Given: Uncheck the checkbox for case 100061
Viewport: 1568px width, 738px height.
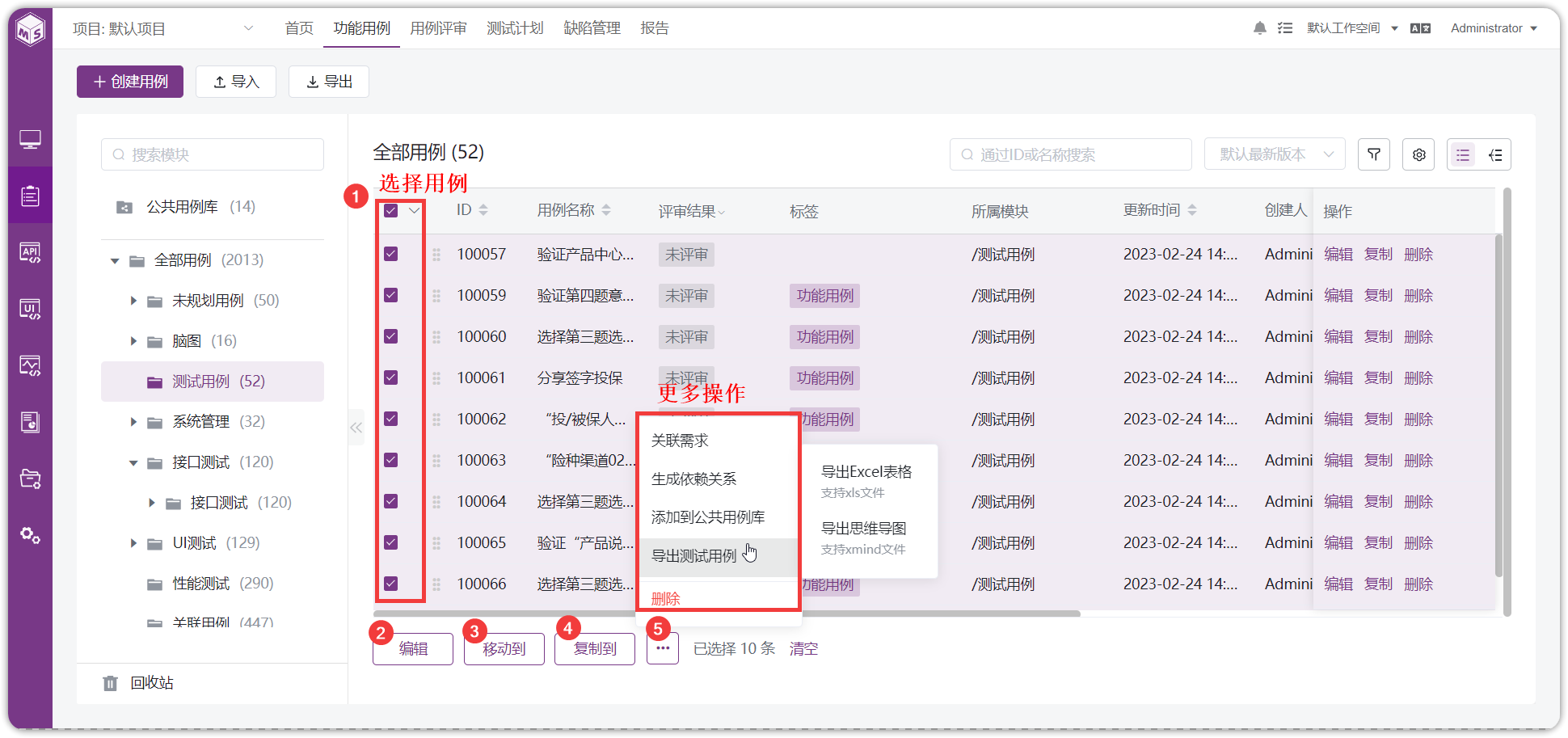Looking at the screenshot, I should [x=391, y=377].
